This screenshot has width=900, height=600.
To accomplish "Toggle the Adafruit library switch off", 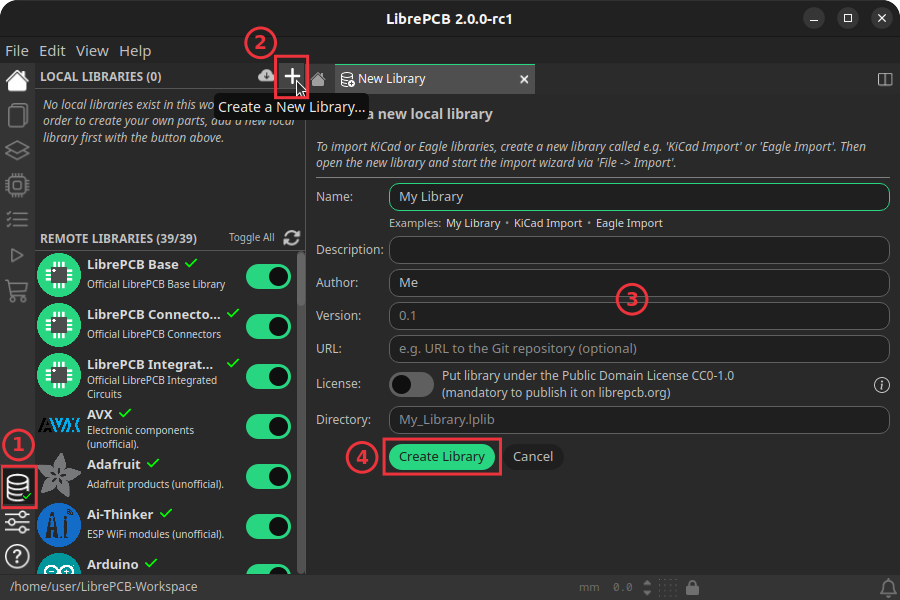I will pyautogui.click(x=267, y=477).
